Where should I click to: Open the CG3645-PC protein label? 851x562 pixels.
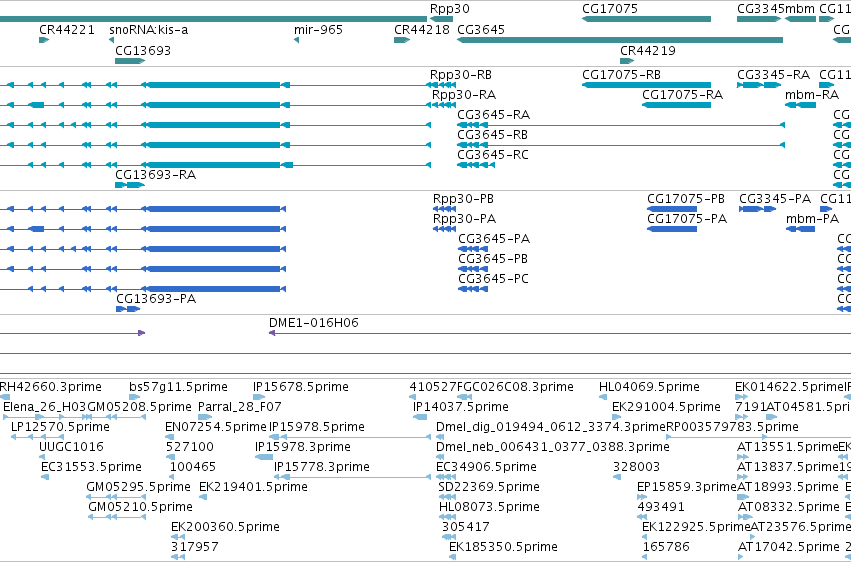coord(493,279)
